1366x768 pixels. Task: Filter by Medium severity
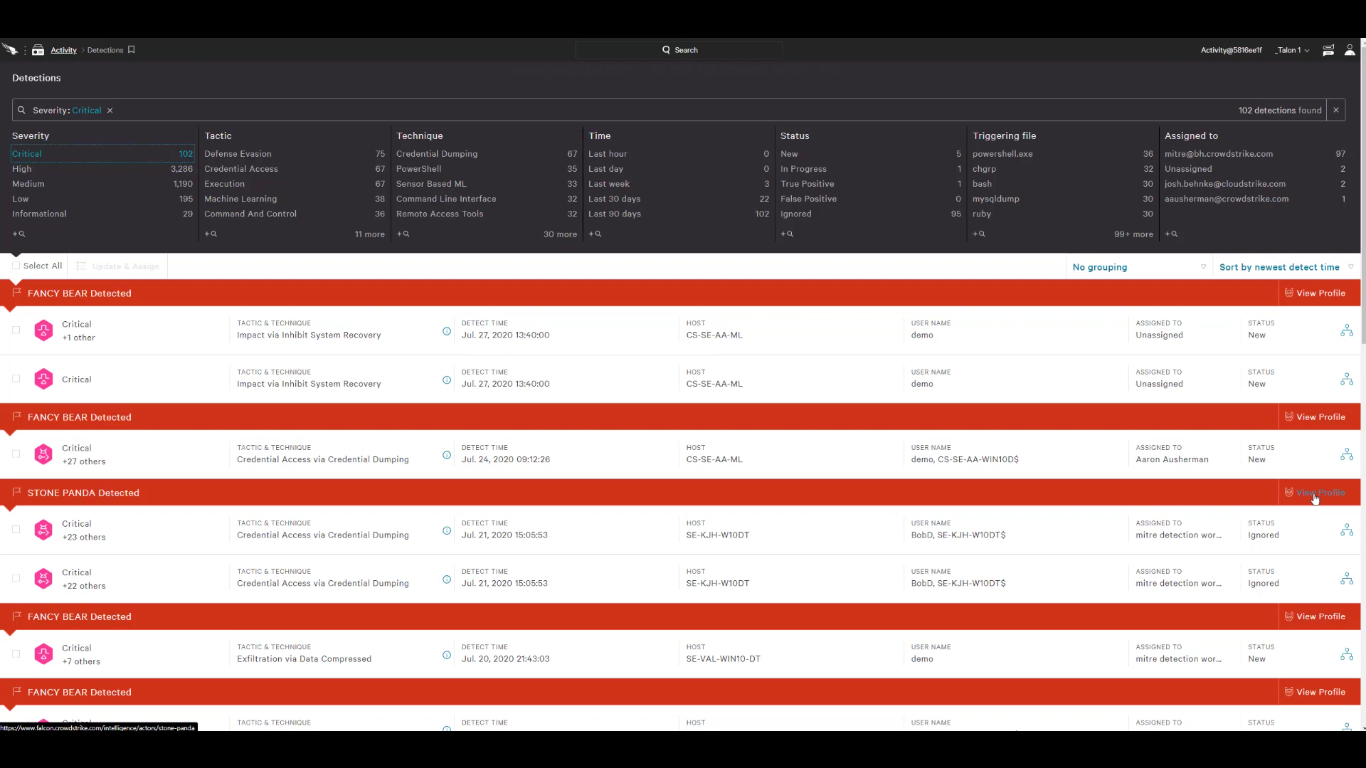102,184
